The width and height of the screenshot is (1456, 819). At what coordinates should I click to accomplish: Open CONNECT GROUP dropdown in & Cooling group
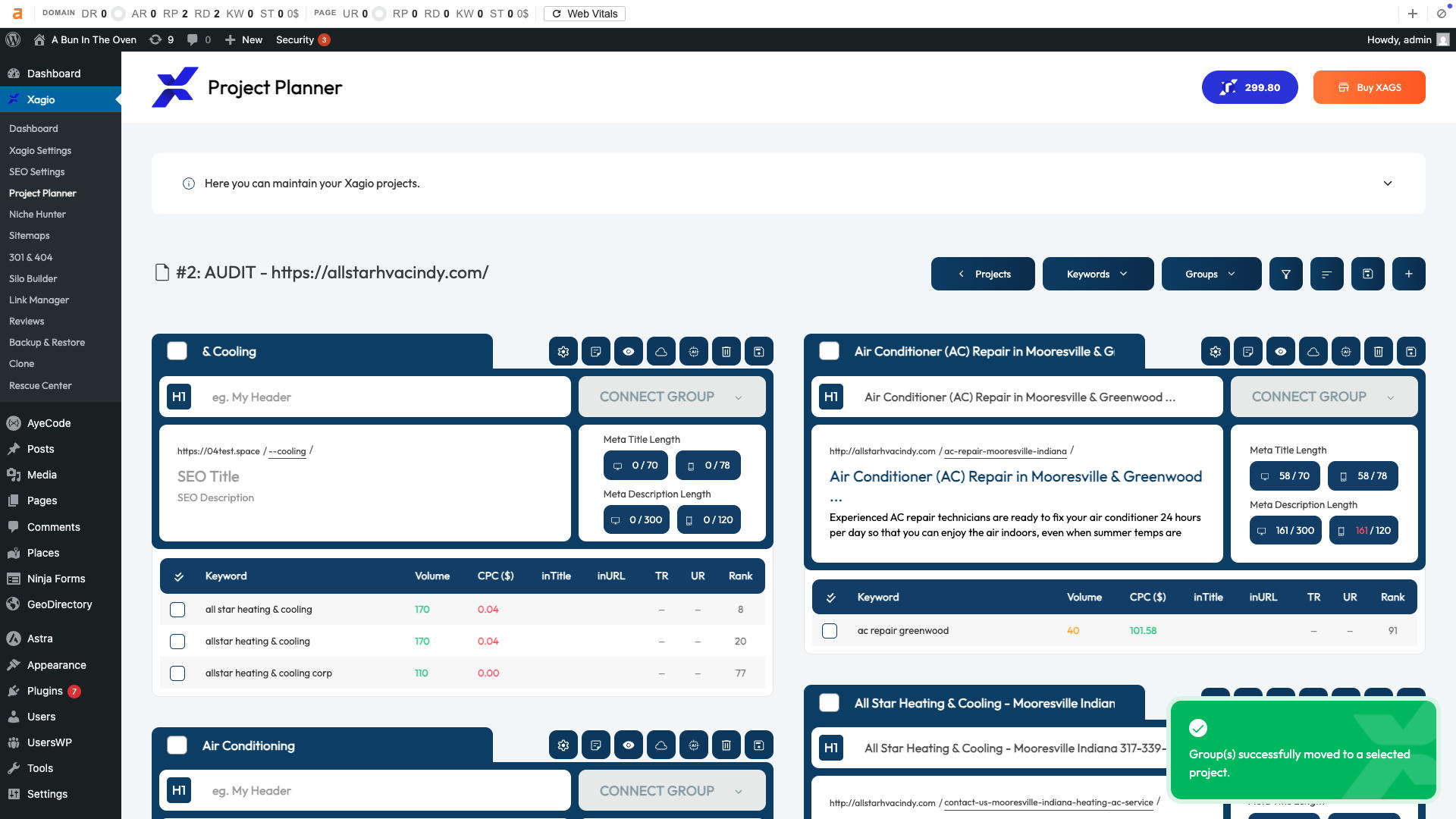tap(672, 397)
